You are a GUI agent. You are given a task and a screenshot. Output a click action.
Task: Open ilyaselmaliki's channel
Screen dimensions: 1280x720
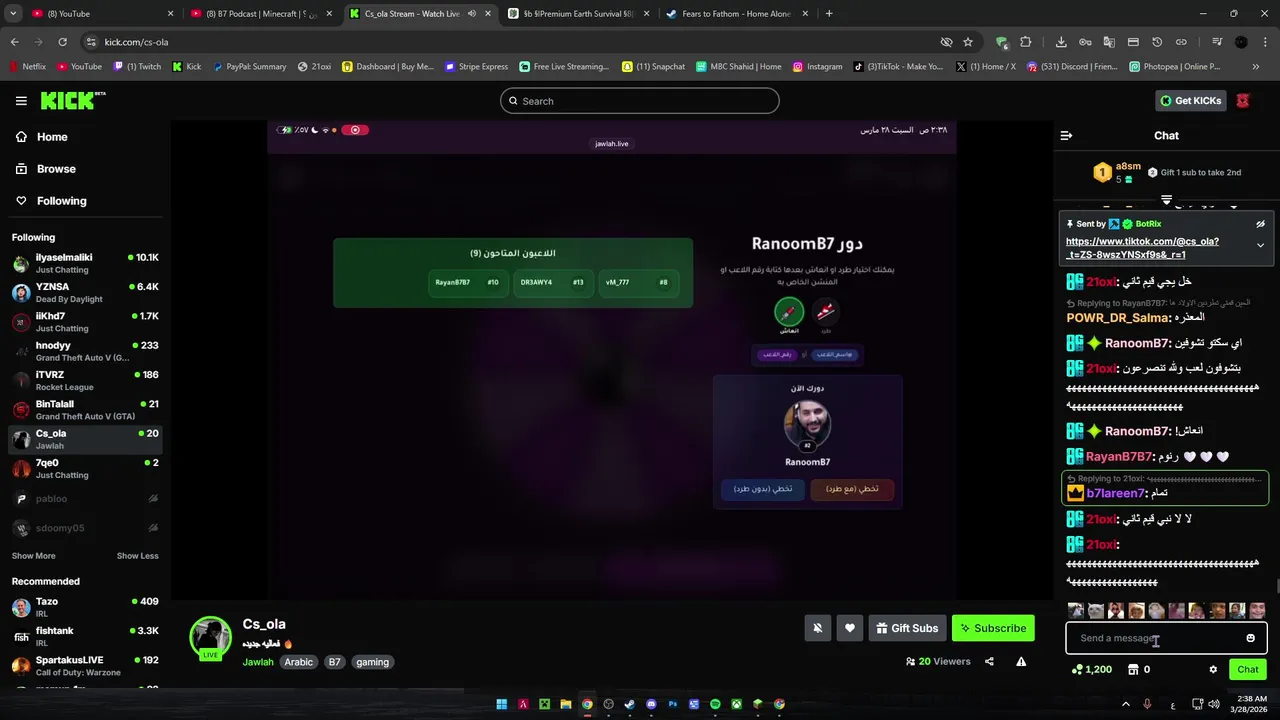click(x=85, y=263)
